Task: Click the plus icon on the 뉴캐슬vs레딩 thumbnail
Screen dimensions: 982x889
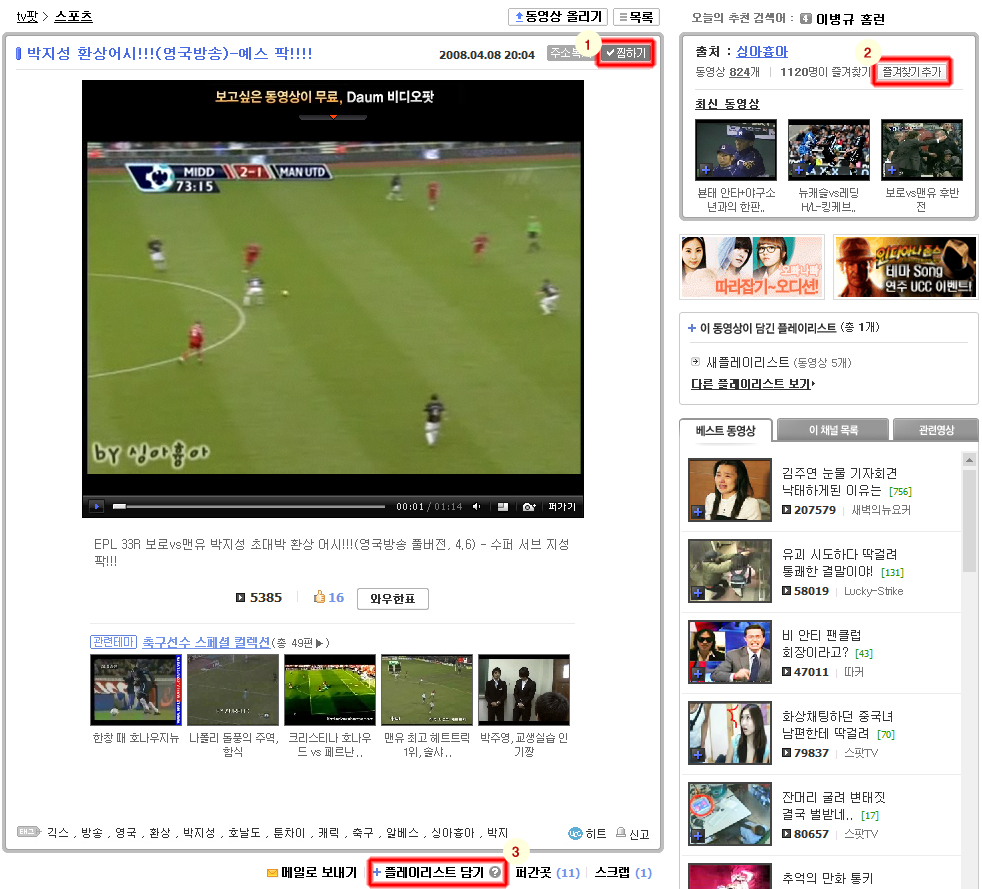Action: [x=799, y=170]
